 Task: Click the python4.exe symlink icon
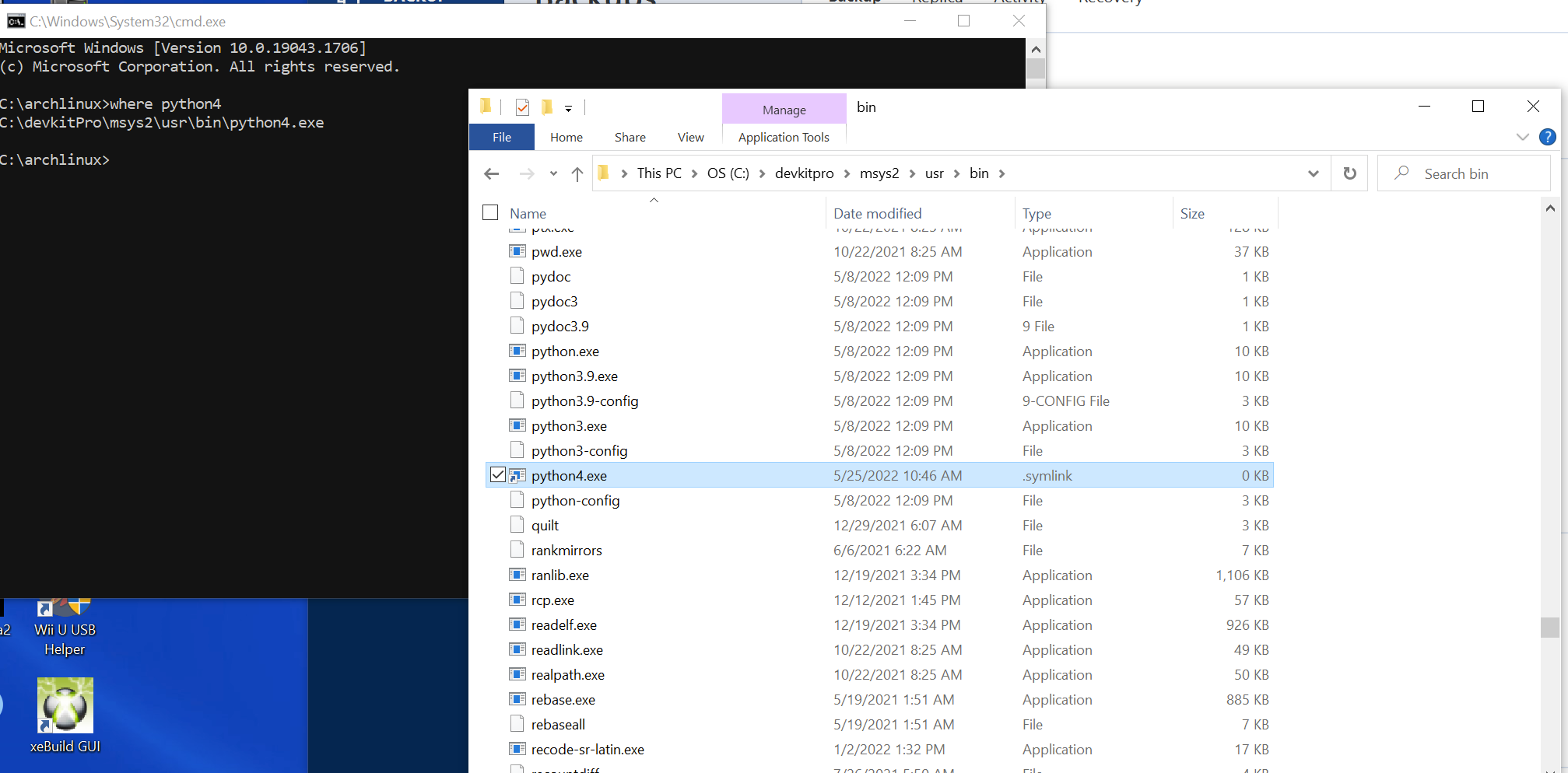(517, 475)
